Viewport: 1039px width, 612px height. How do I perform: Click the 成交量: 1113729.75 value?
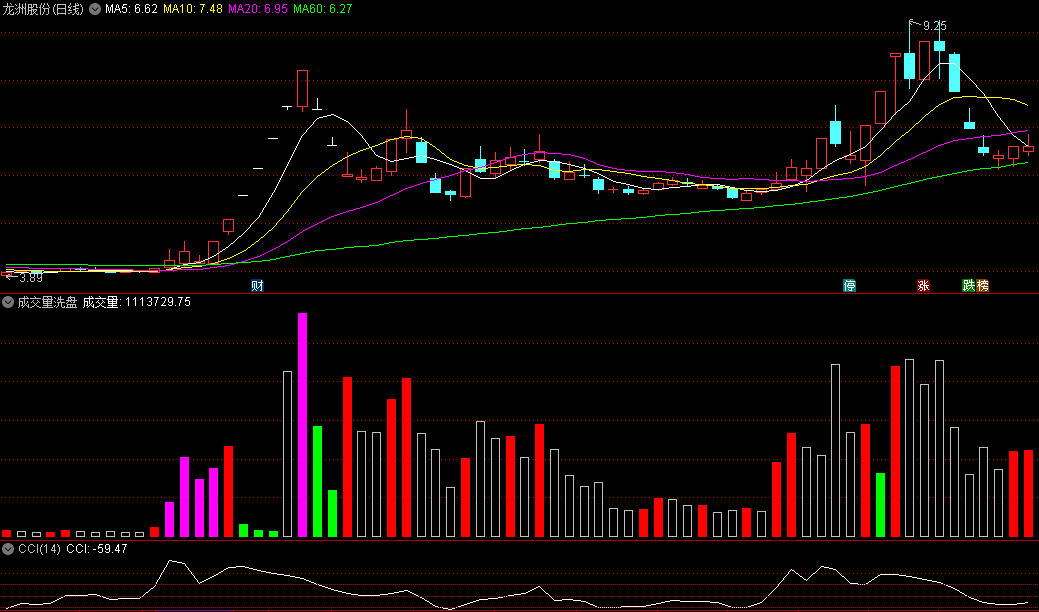point(137,303)
